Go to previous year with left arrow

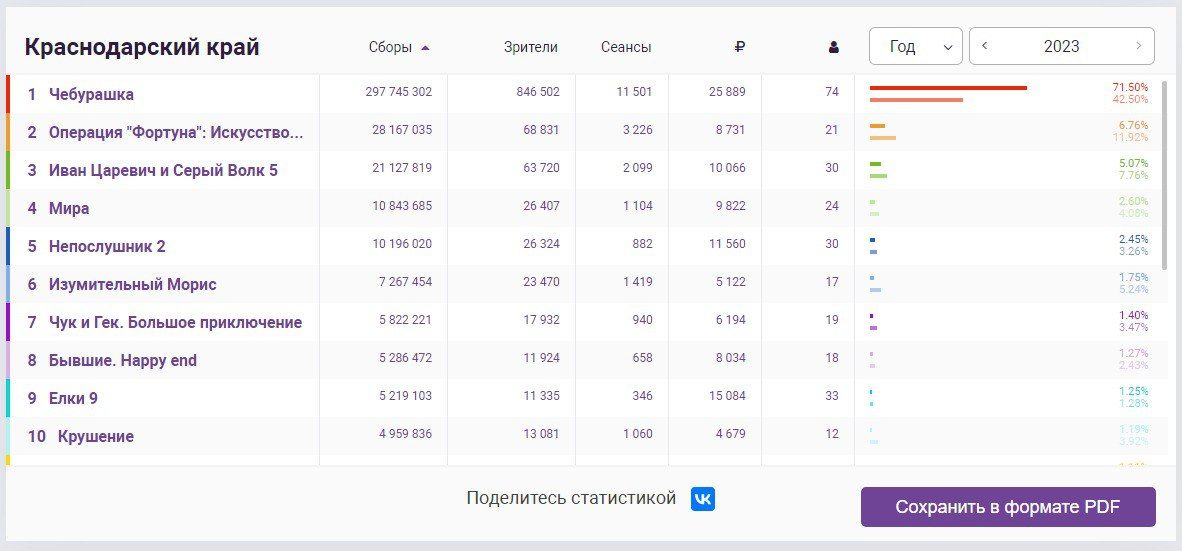[x=985, y=46]
